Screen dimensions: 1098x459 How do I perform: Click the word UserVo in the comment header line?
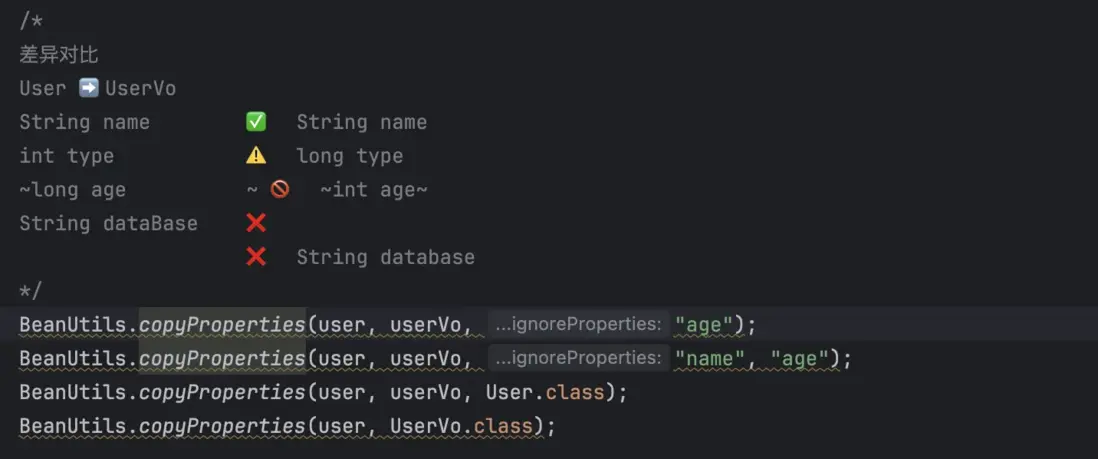140,89
